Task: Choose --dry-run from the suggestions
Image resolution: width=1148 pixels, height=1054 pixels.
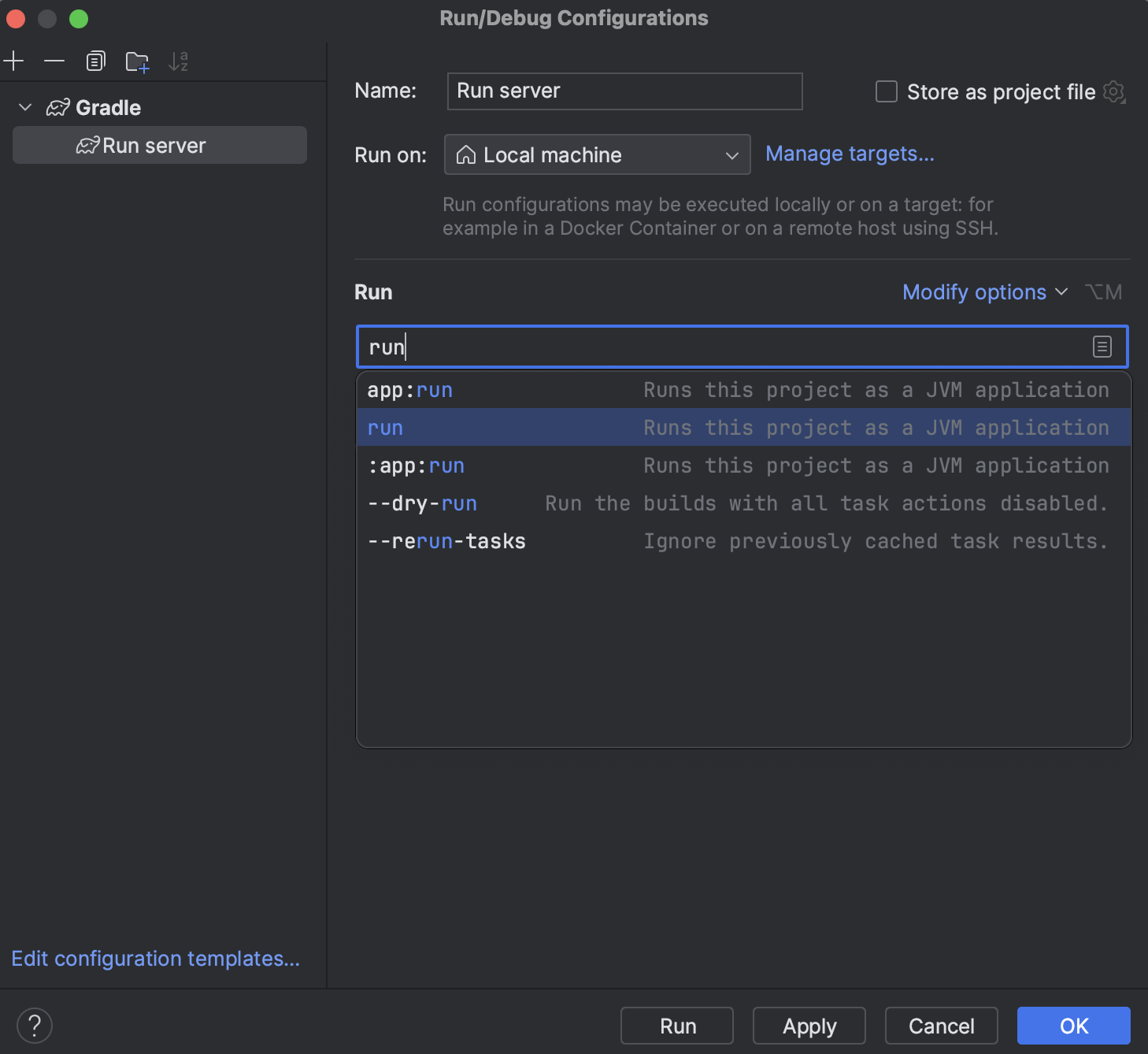Action: [422, 503]
